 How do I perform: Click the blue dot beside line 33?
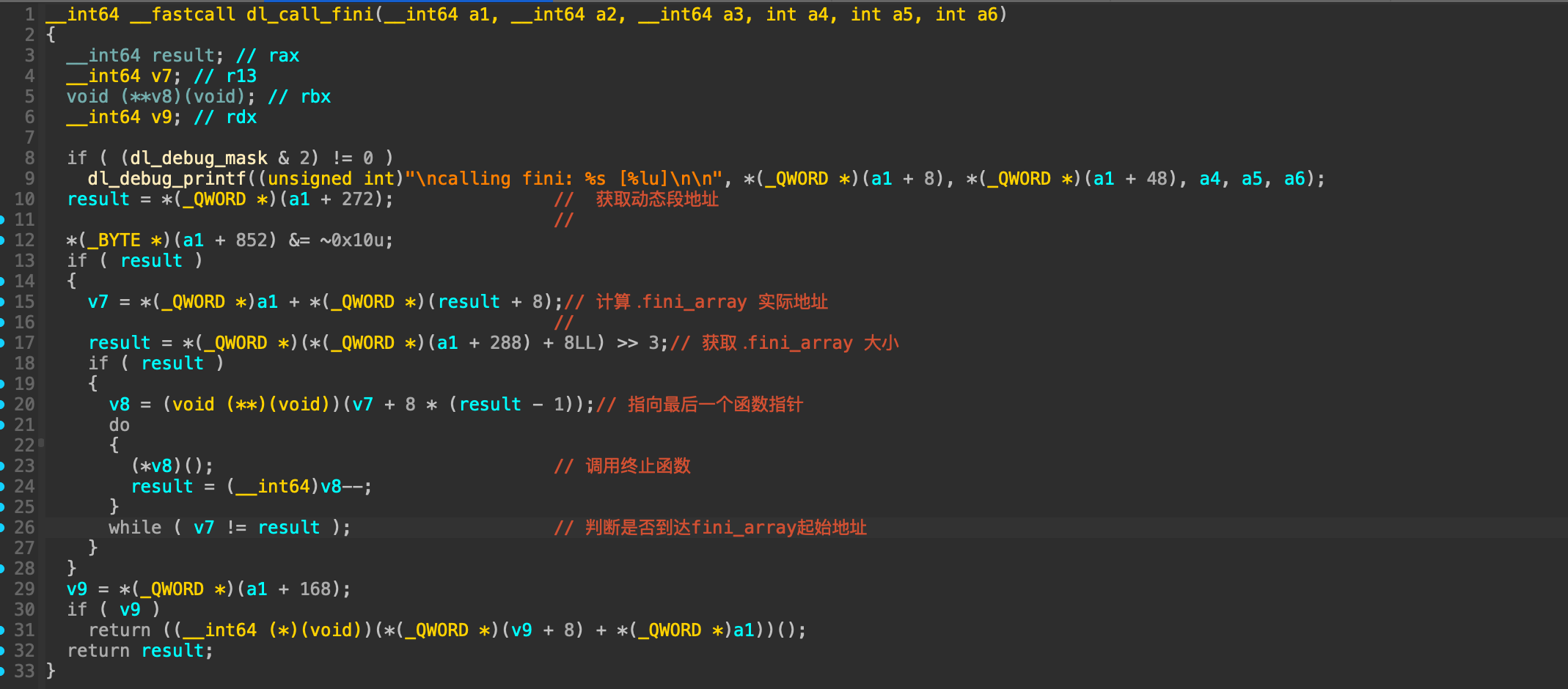(x=2, y=671)
